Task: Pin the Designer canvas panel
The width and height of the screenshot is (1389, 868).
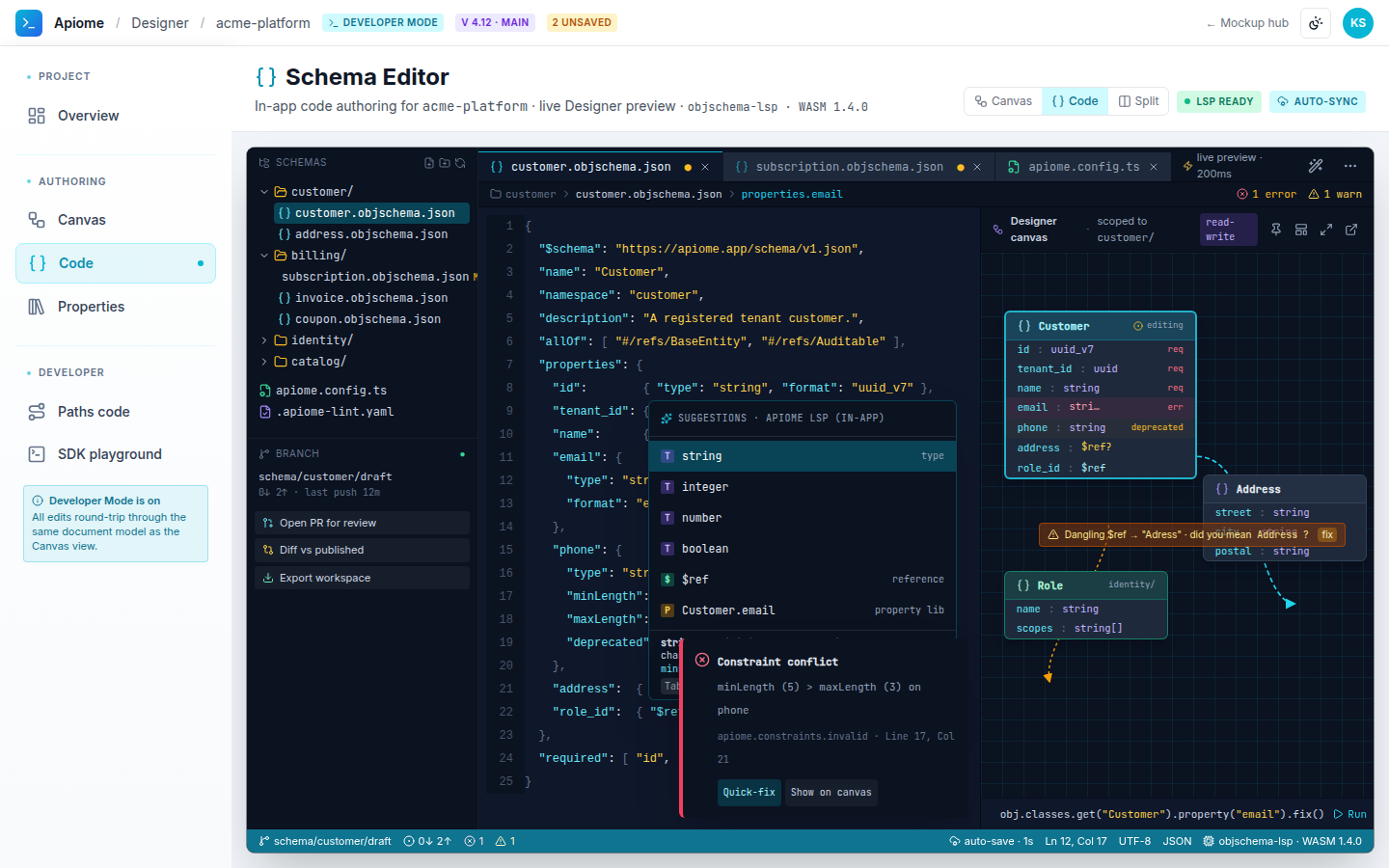Action: (1276, 230)
